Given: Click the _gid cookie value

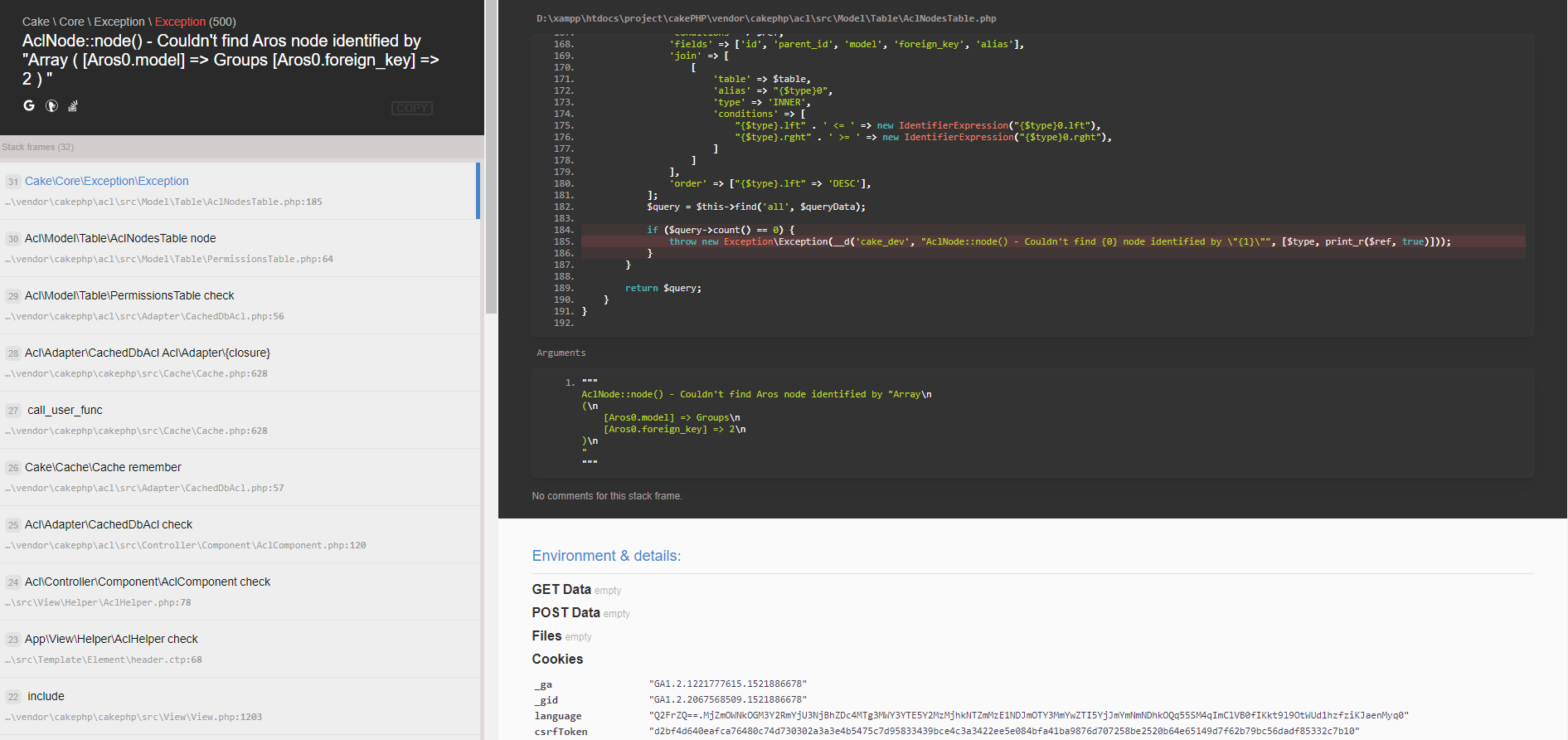Looking at the screenshot, I should click(728, 699).
